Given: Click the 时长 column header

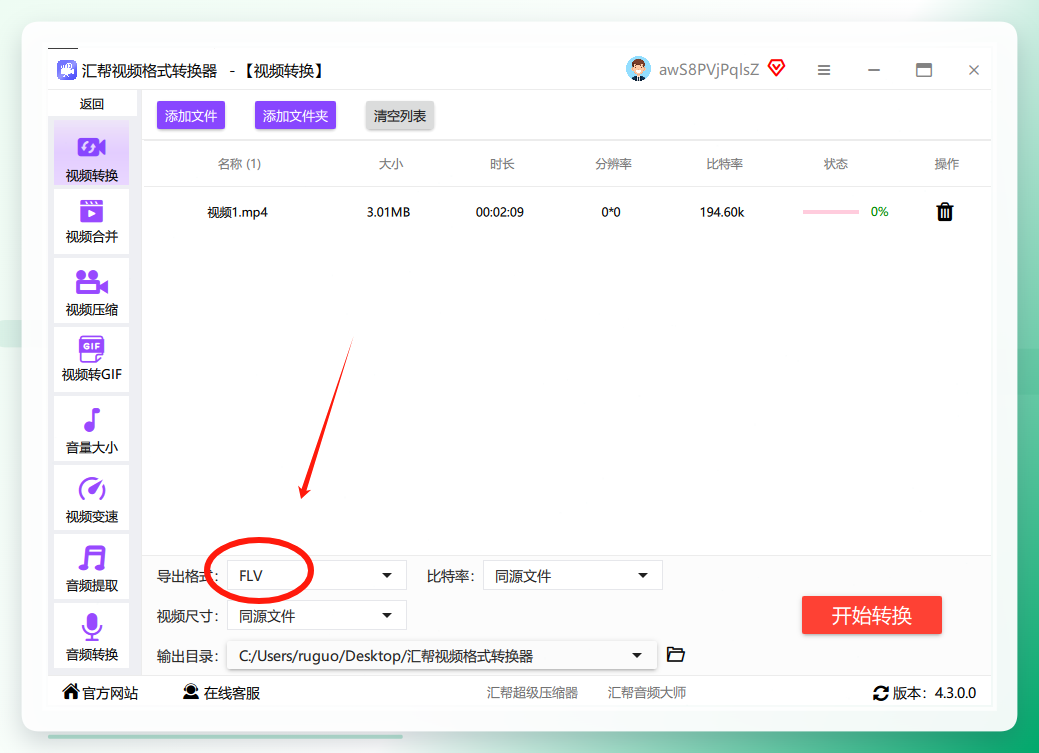Looking at the screenshot, I should coord(502,164).
